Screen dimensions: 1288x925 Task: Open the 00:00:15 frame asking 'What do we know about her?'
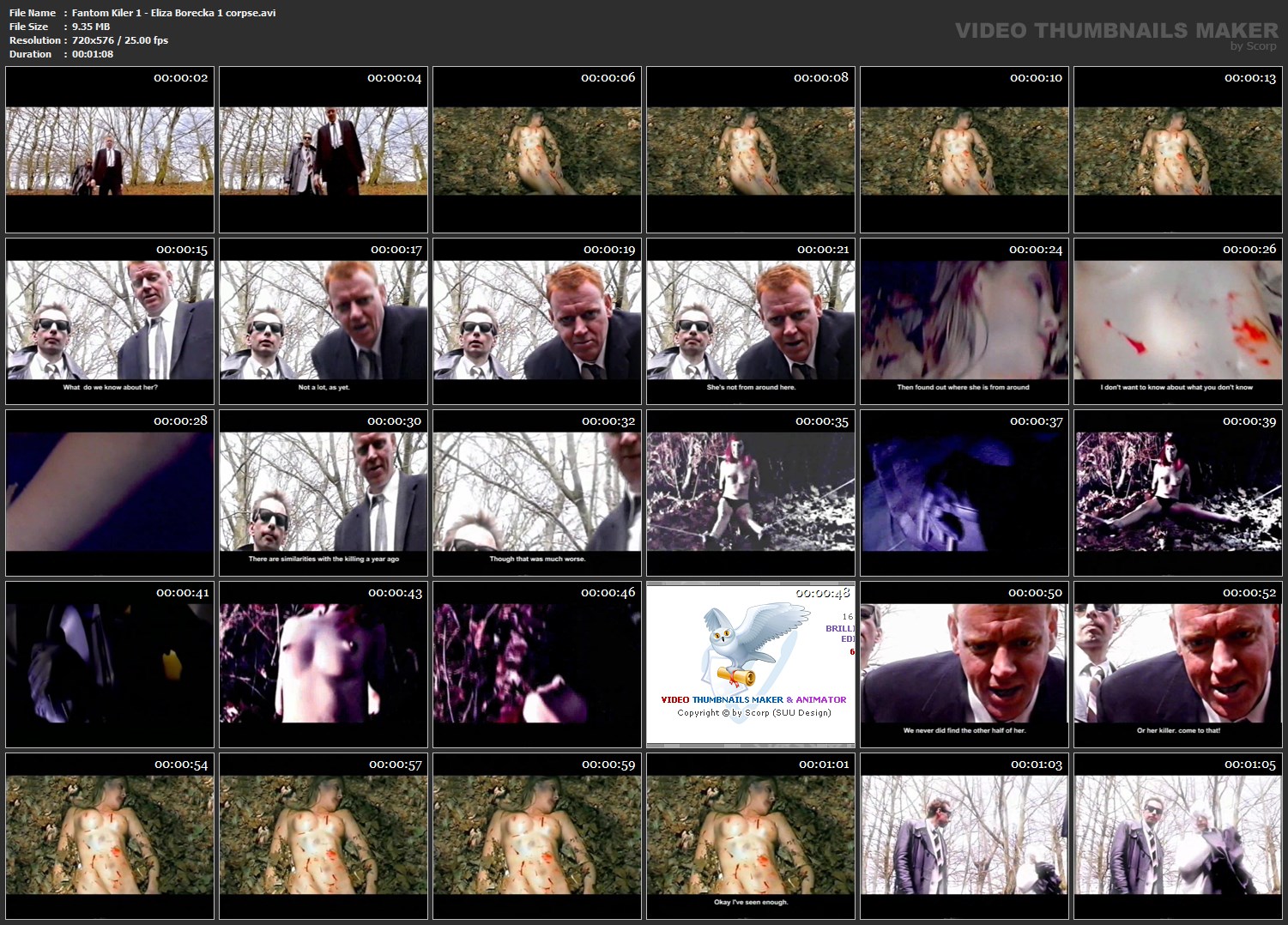110,322
